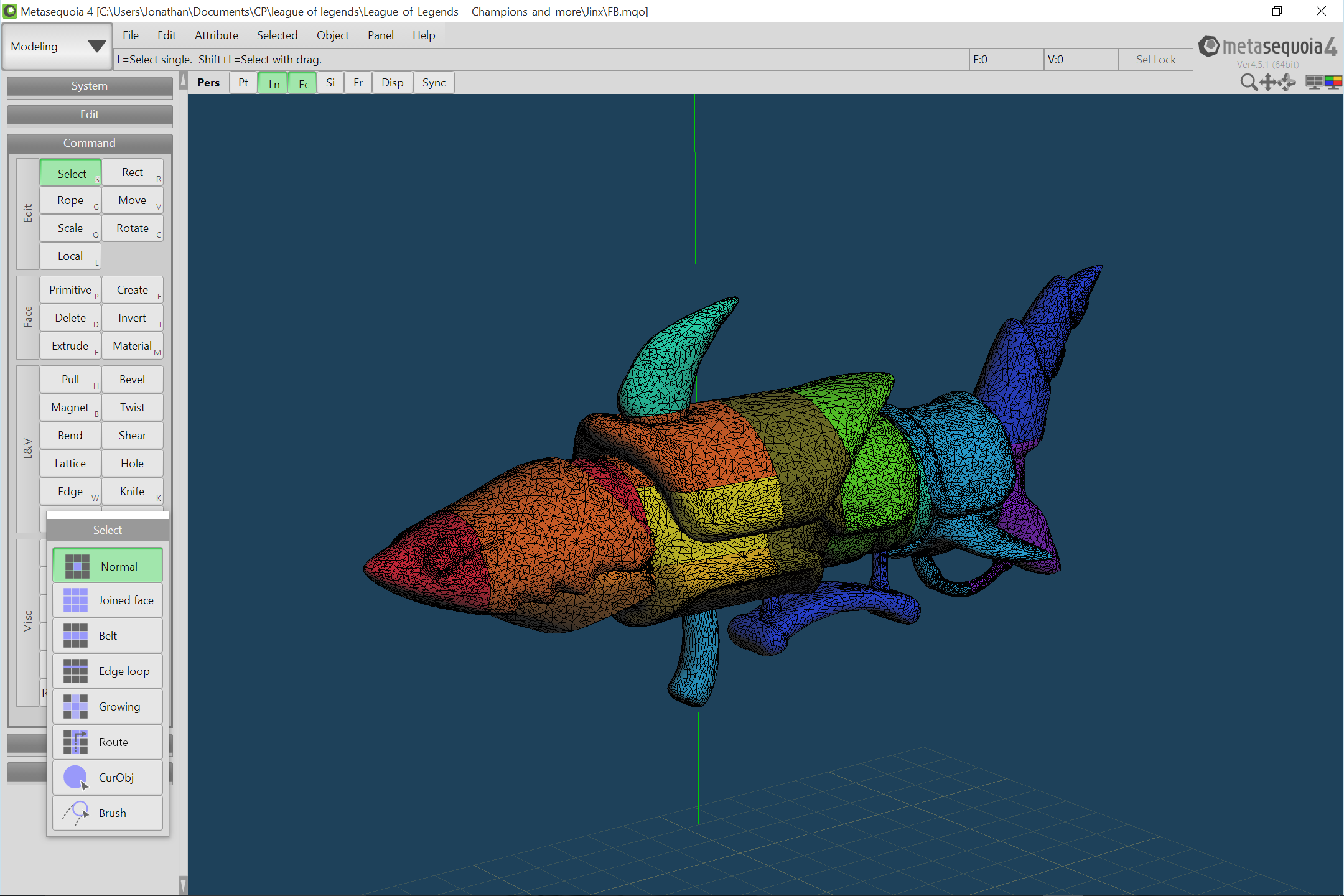Activate the Magnet command

(70, 408)
